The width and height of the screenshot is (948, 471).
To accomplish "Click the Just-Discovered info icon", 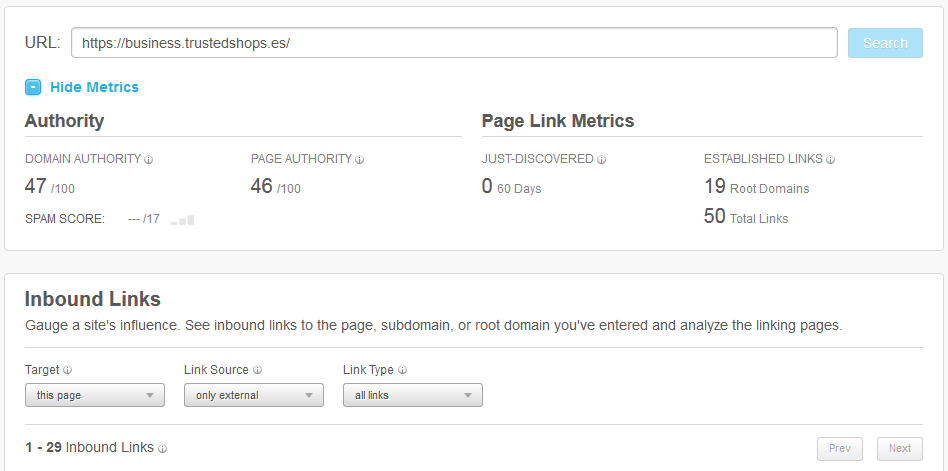I will click(x=601, y=160).
